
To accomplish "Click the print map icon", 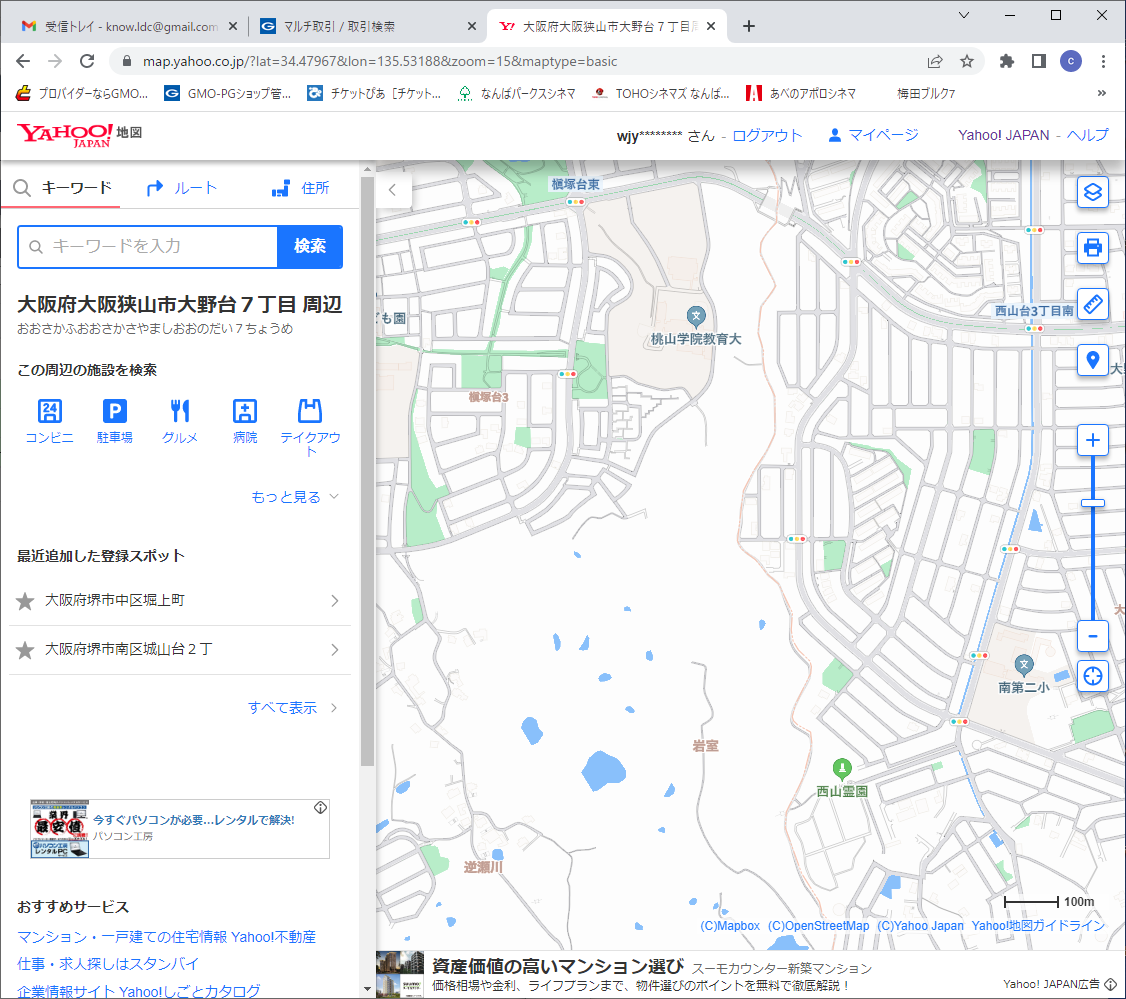I will pos(1093,247).
